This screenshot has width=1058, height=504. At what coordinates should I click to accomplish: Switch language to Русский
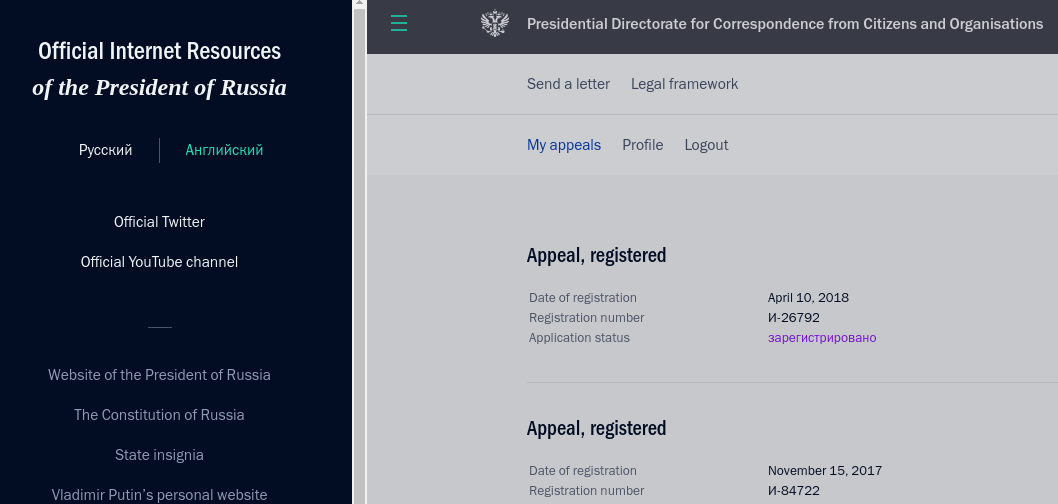tap(105, 150)
